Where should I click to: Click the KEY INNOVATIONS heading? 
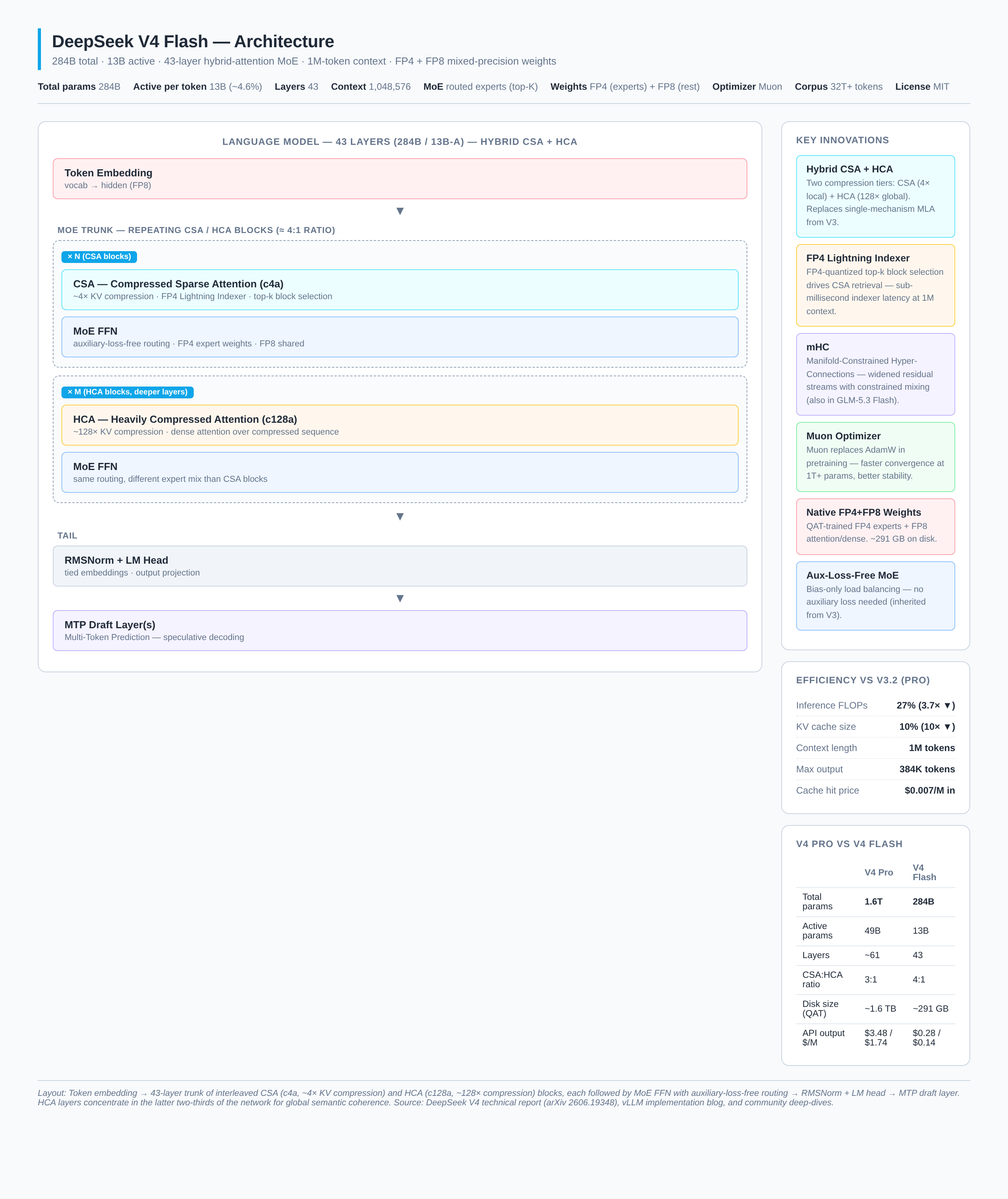[842, 140]
